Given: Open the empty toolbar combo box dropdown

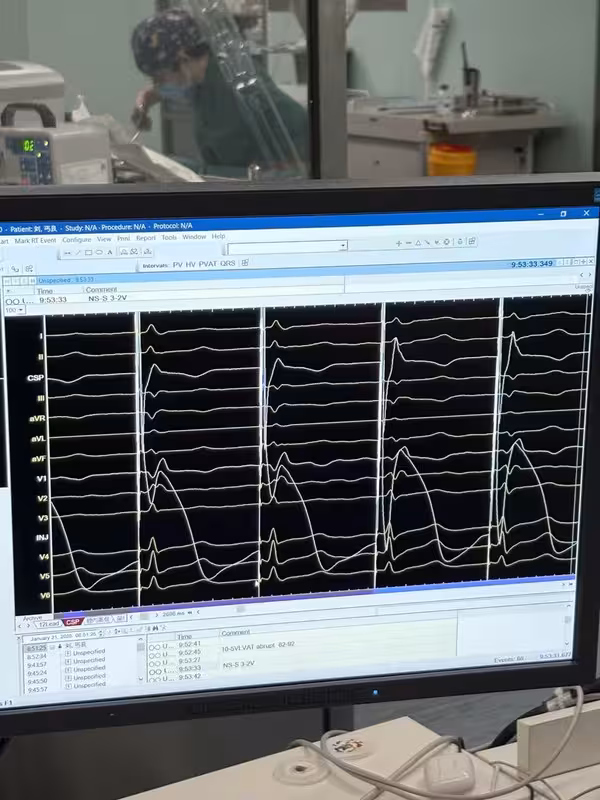Looking at the screenshot, I should 343,246.
